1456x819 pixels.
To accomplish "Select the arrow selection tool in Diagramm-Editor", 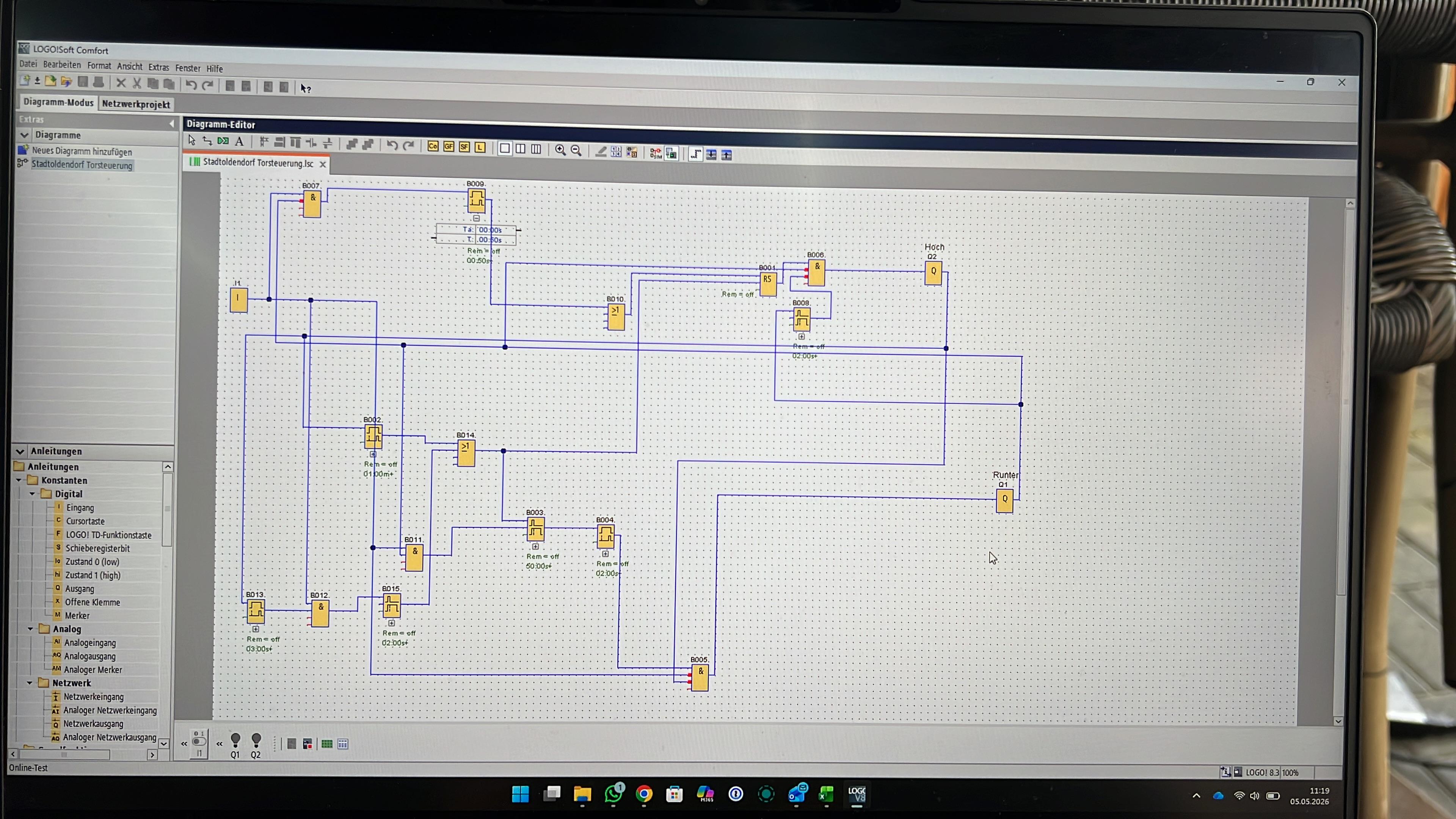I will point(191,140).
